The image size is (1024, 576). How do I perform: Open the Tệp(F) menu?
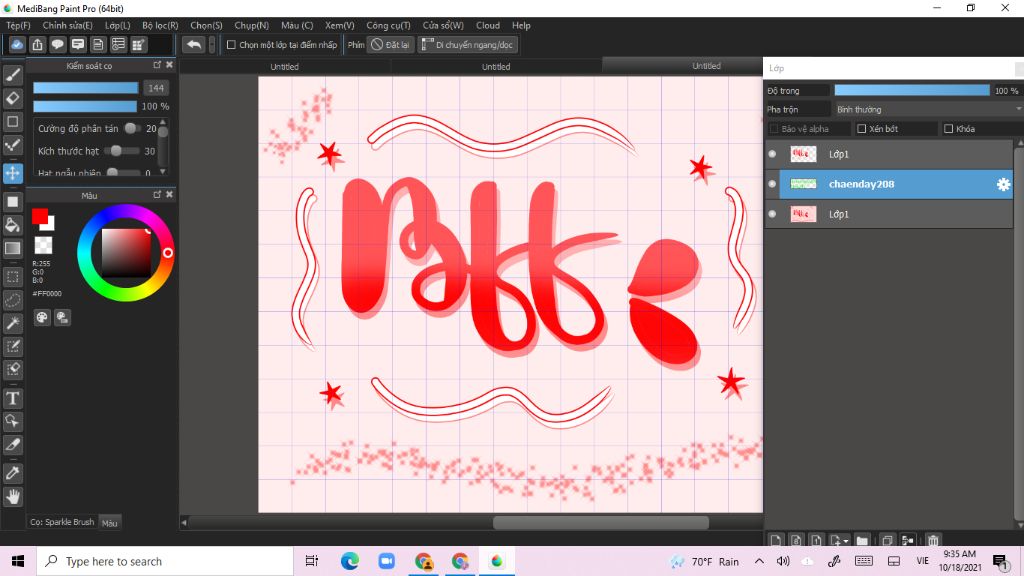click(x=18, y=25)
